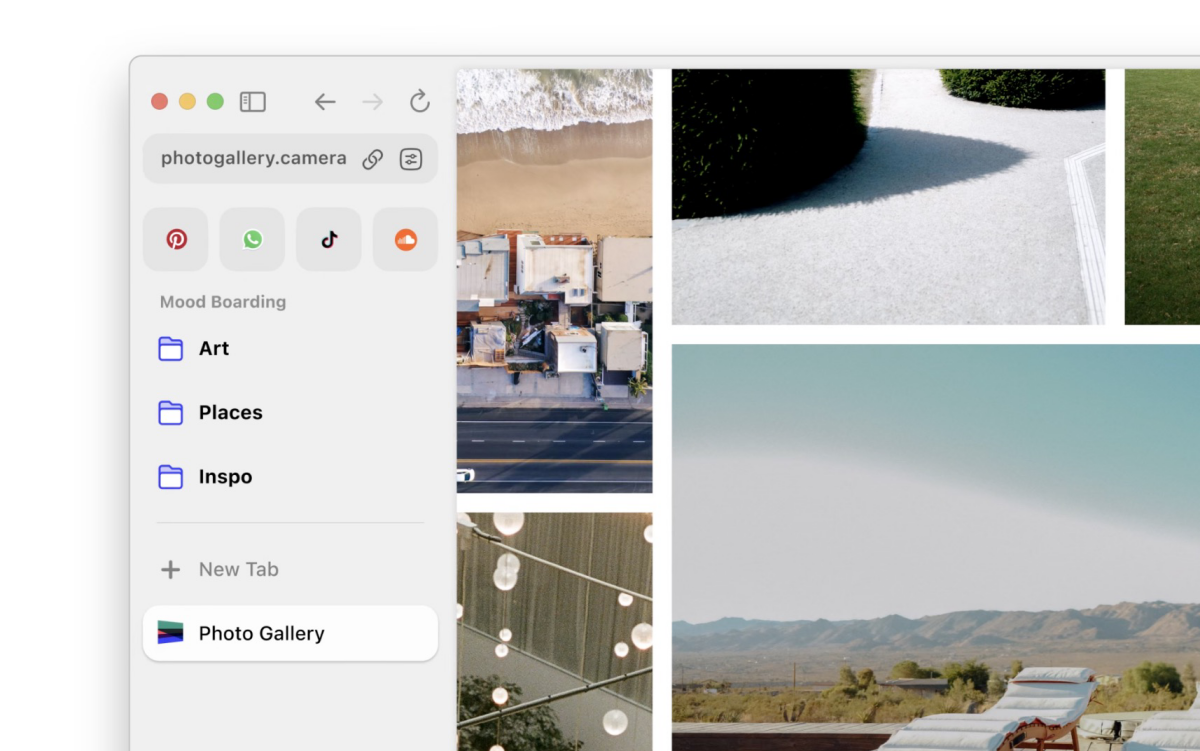The width and height of the screenshot is (1200, 751).
Task: Open the SoundCloud pinned shortcut
Action: pos(405,239)
